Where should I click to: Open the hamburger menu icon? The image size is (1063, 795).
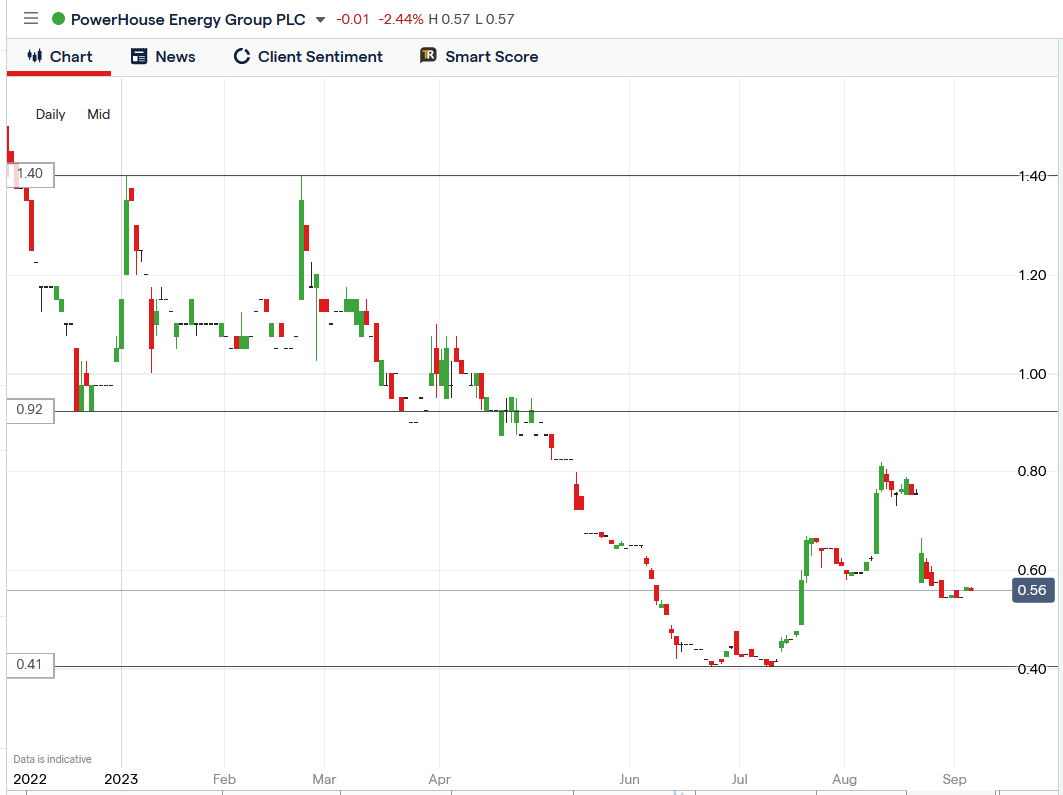click(31, 18)
